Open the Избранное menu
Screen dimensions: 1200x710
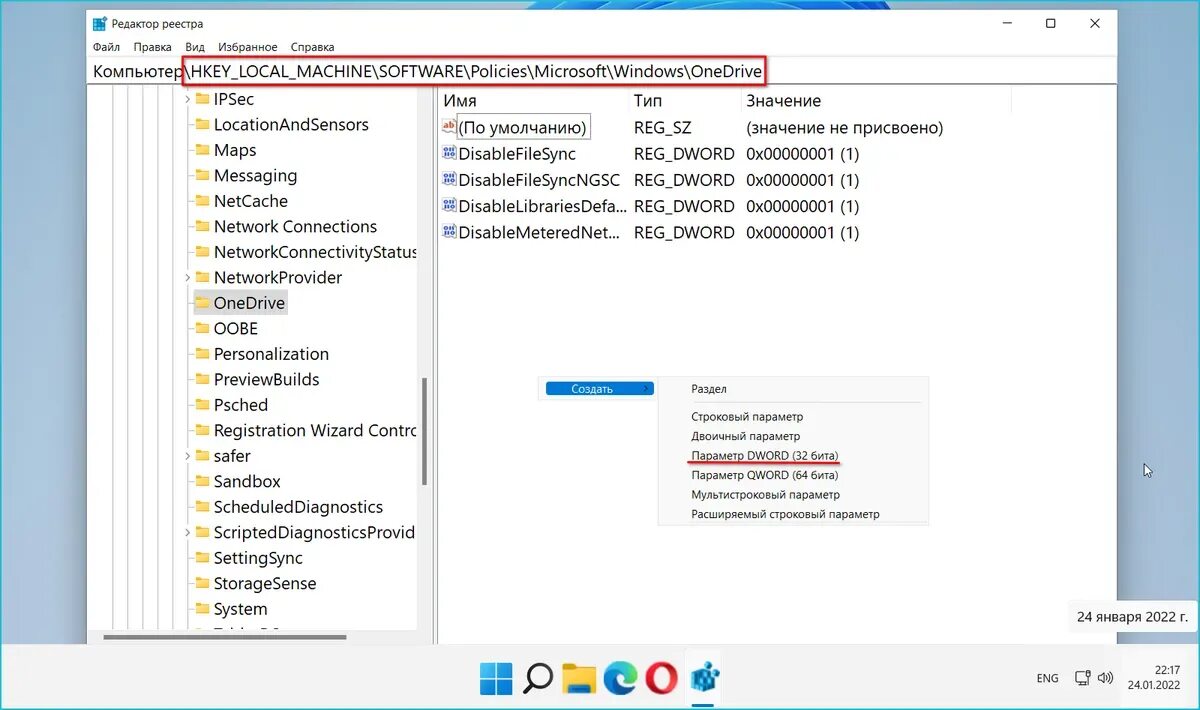tap(248, 47)
